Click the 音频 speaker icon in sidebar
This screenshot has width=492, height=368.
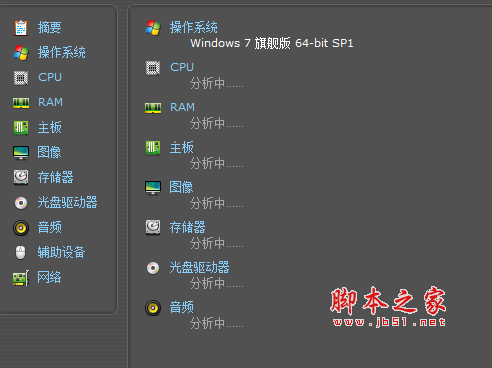21,228
